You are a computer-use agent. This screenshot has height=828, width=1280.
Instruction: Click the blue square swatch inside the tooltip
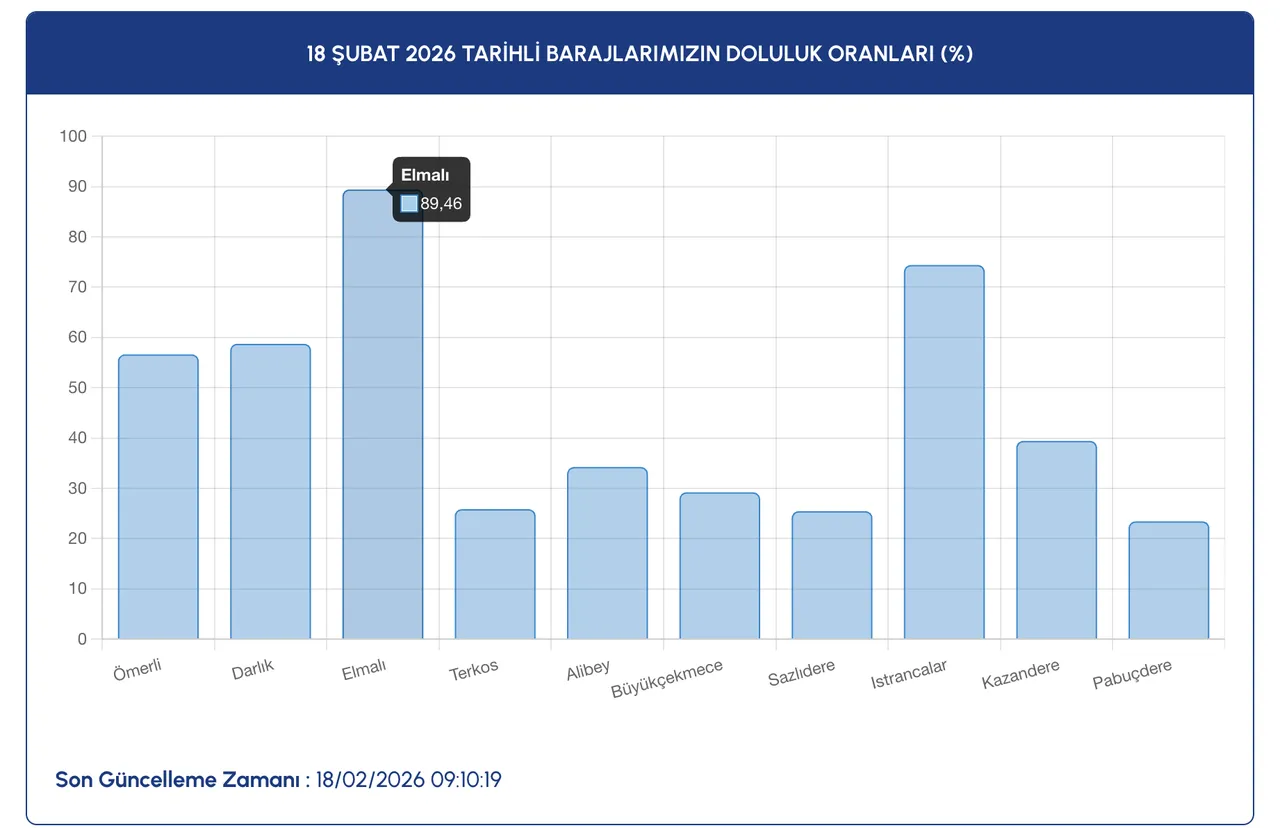[408, 203]
